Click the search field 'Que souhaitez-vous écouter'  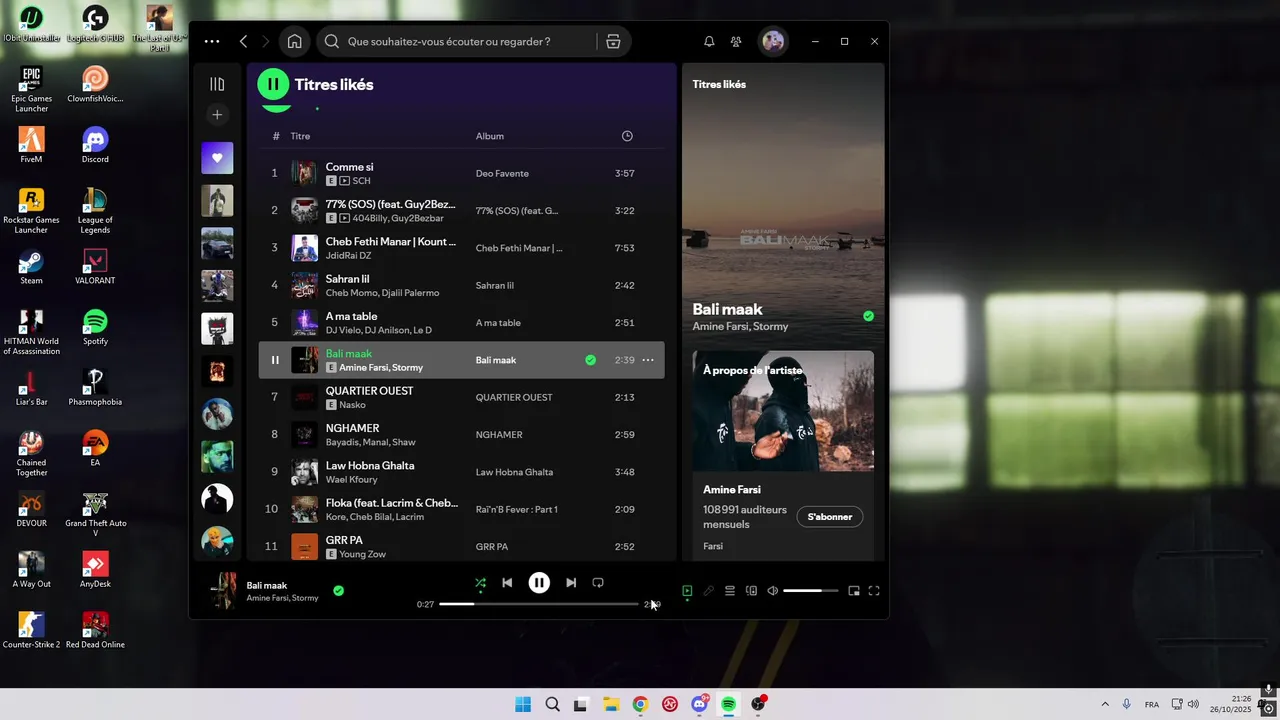click(x=449, y=42)
